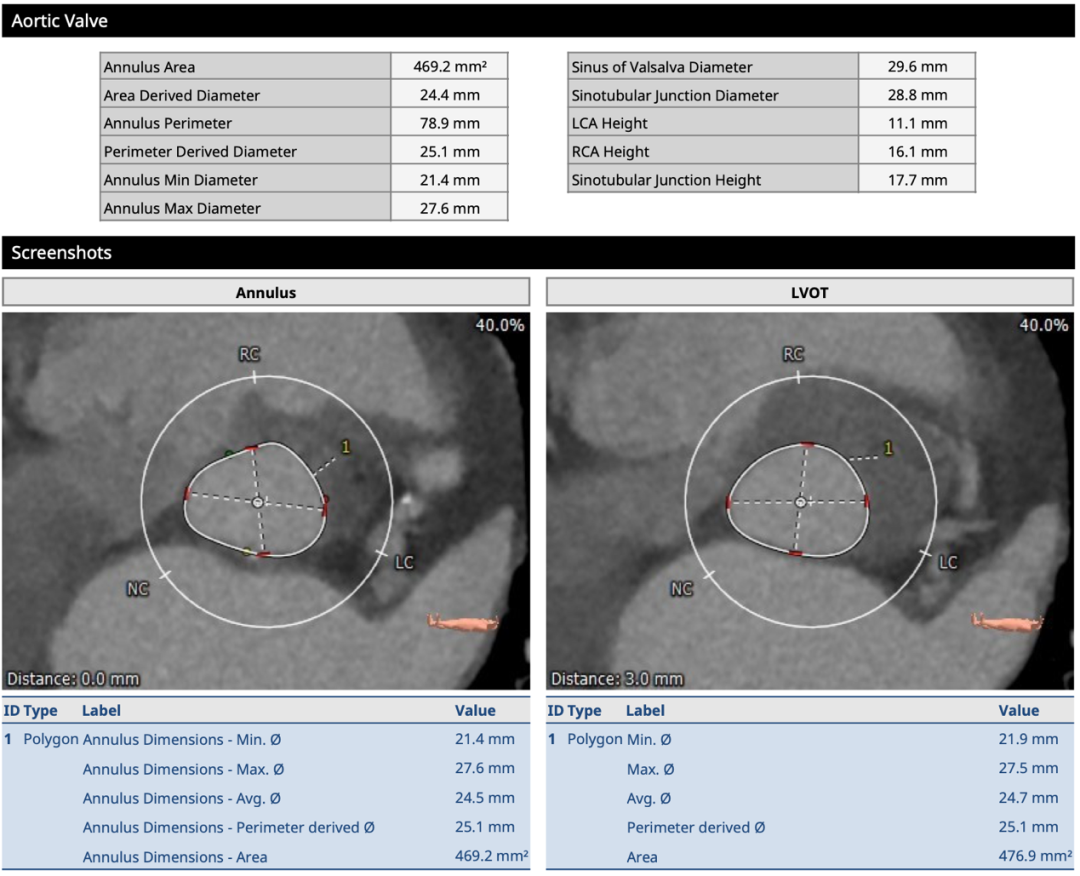
Task: Click the center point of the Annulus contour
Action: tap(257, 502)
